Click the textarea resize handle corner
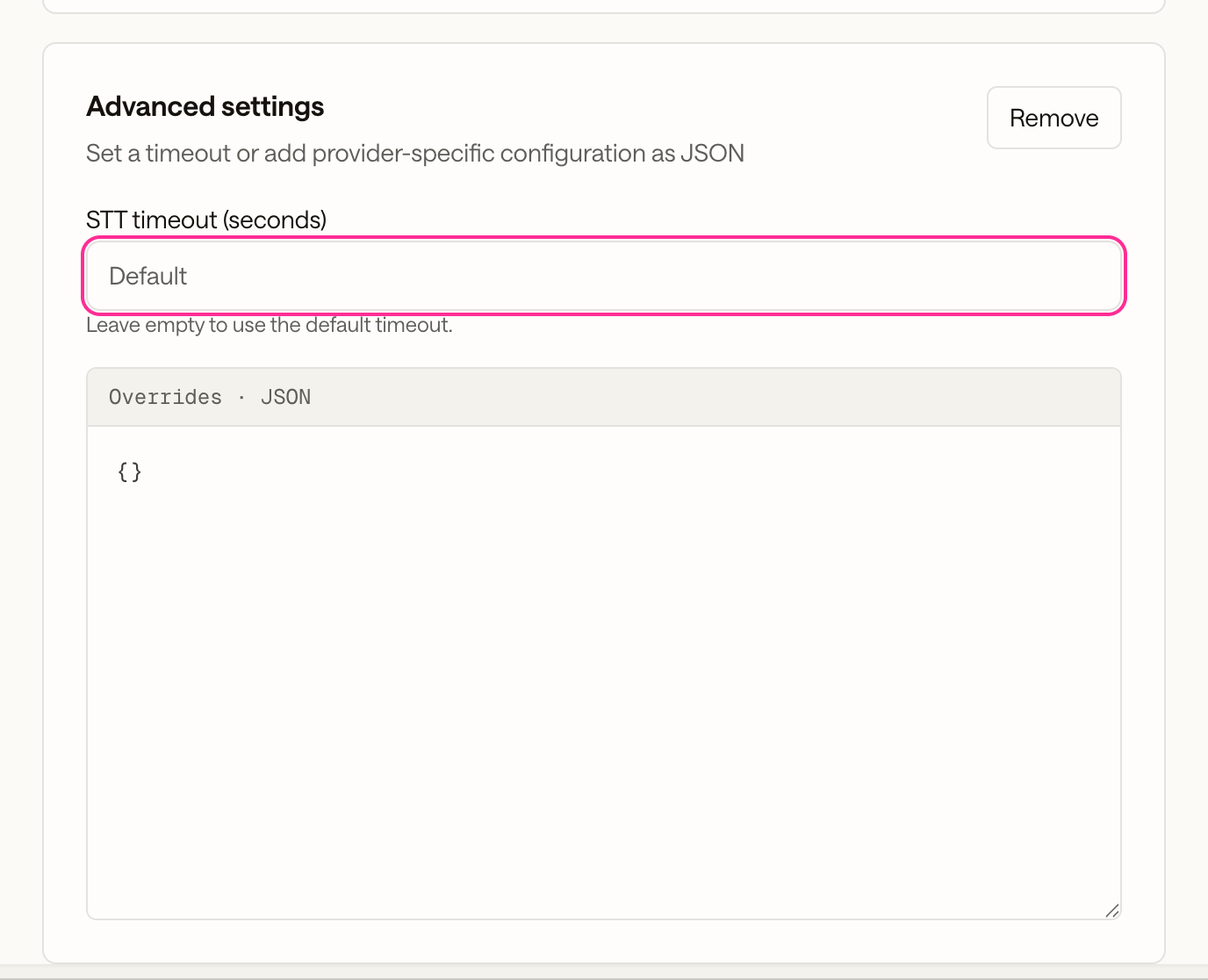Viewport: 1208px width, 980px height. click(1111, 910)
